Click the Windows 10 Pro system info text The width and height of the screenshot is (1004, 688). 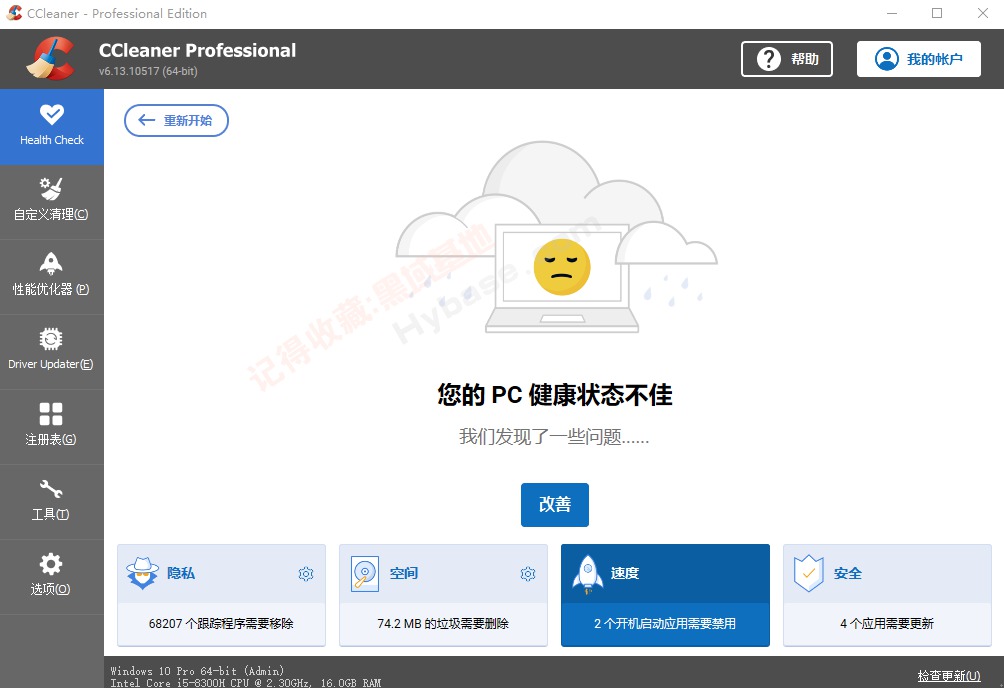[x=197, y=671]
